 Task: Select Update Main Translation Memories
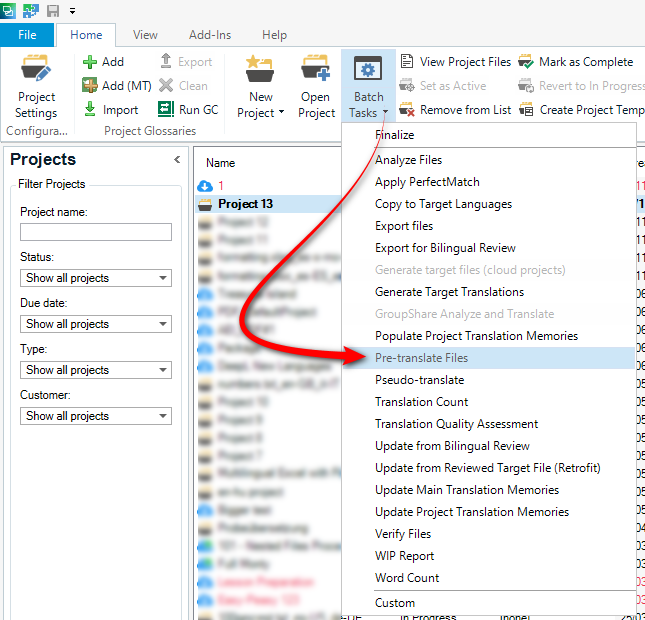(489, 490)
